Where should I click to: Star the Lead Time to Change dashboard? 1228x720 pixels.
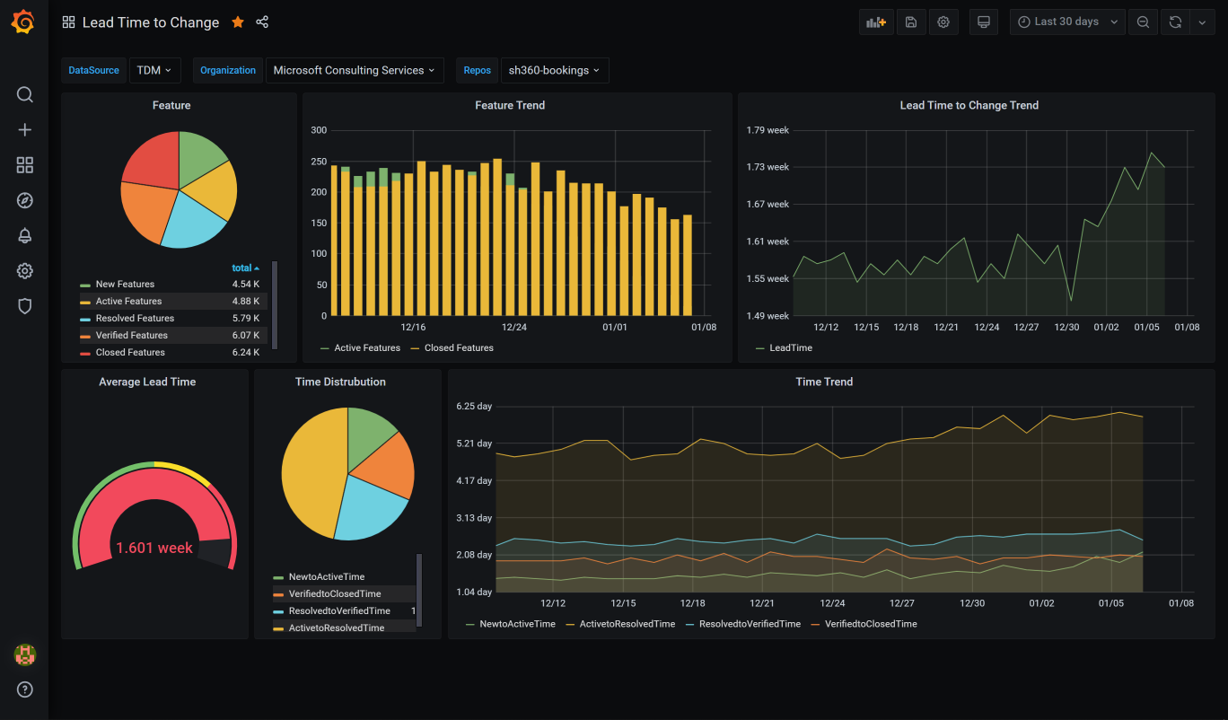[238, 22]
